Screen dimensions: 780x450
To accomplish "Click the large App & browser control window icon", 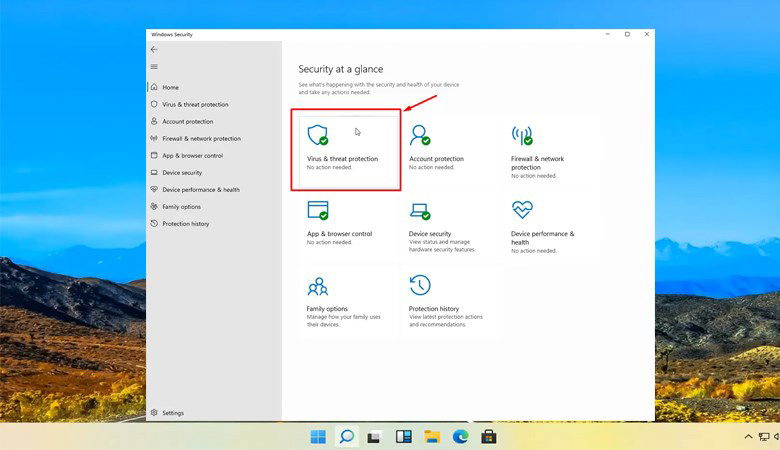I will [318, 210].
